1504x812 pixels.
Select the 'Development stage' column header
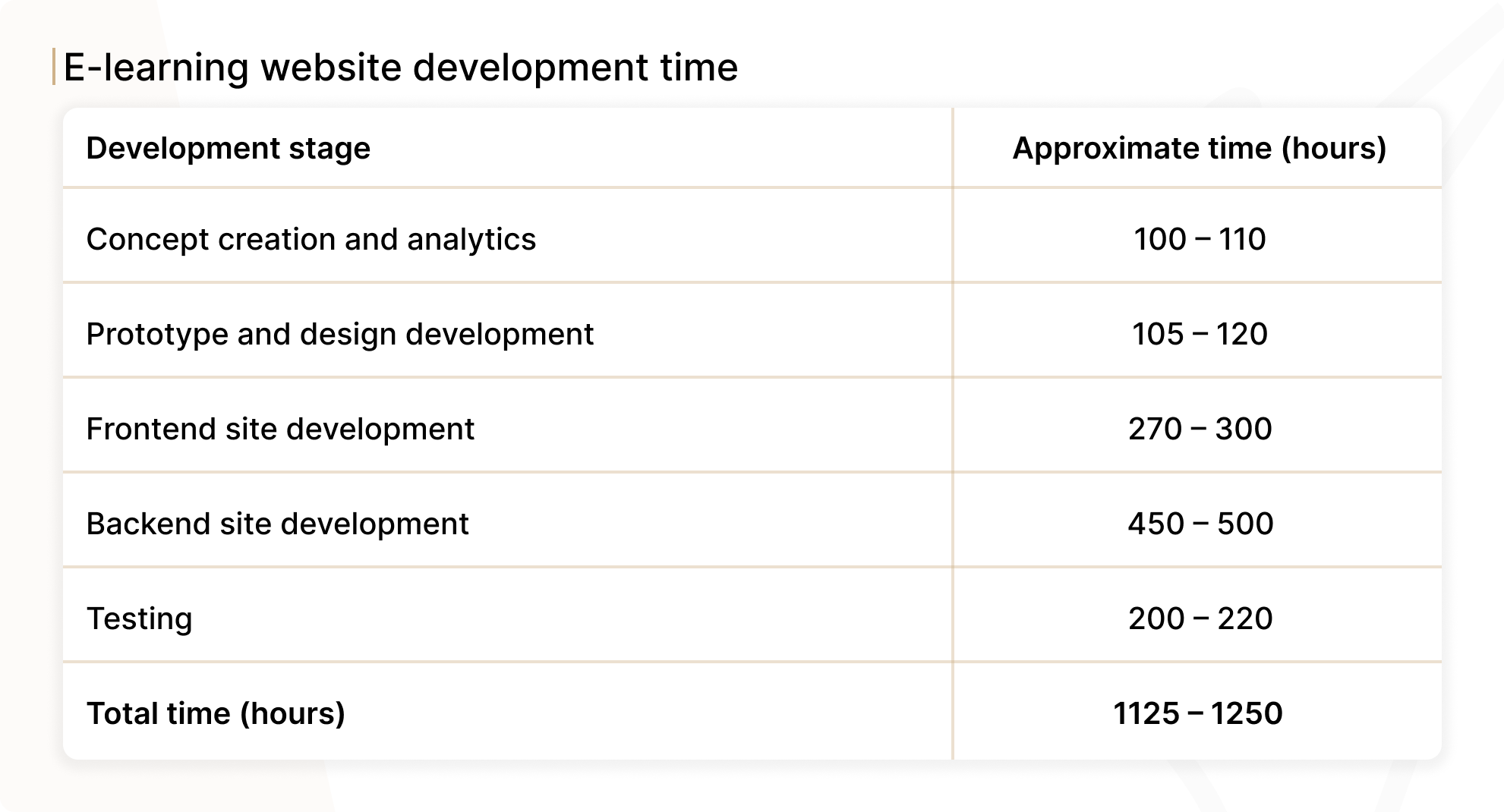(228, 148)
